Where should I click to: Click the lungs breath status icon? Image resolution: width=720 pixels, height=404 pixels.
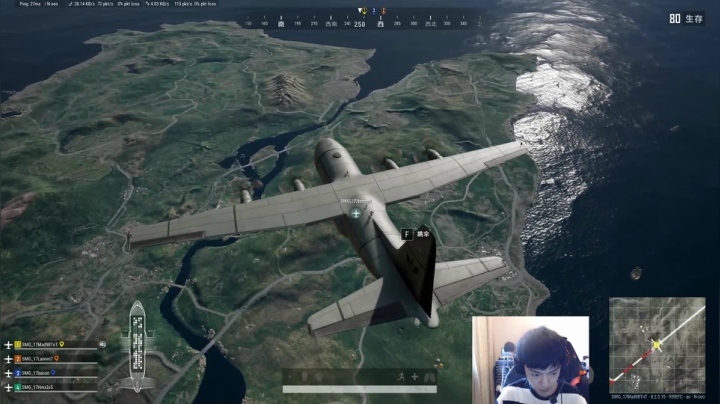pyautogui.click(x=429, y=377)
